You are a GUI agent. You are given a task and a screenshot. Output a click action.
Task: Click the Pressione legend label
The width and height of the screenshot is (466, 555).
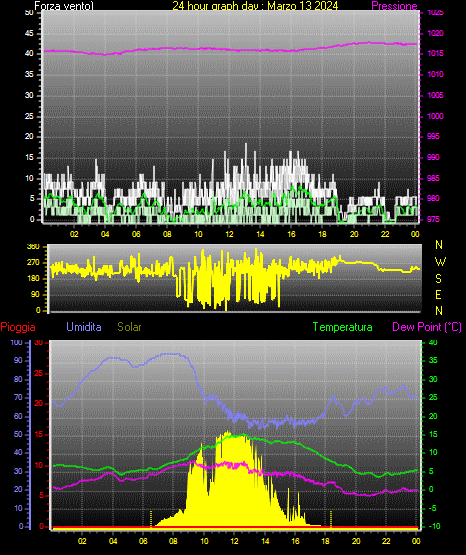394,6
